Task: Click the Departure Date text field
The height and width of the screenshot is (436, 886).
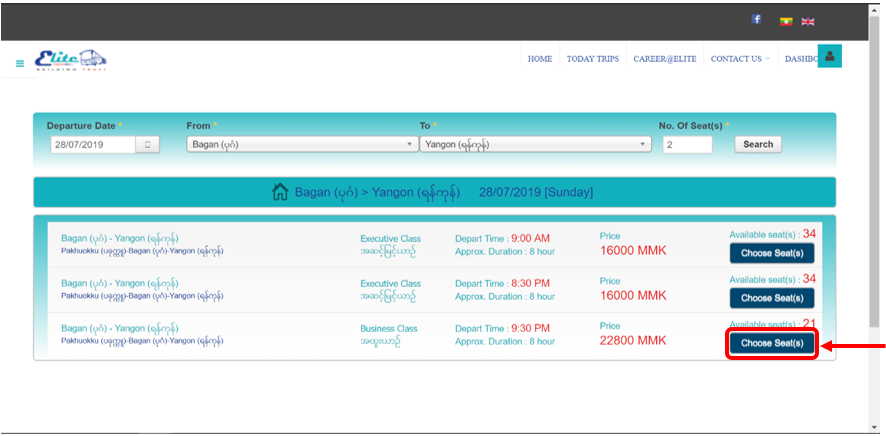Action: (x=92, y=144)
